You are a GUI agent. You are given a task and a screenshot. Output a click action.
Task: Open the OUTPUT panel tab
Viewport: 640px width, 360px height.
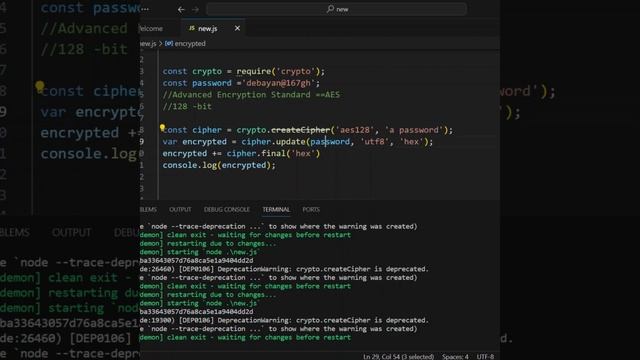coord(180,209)
